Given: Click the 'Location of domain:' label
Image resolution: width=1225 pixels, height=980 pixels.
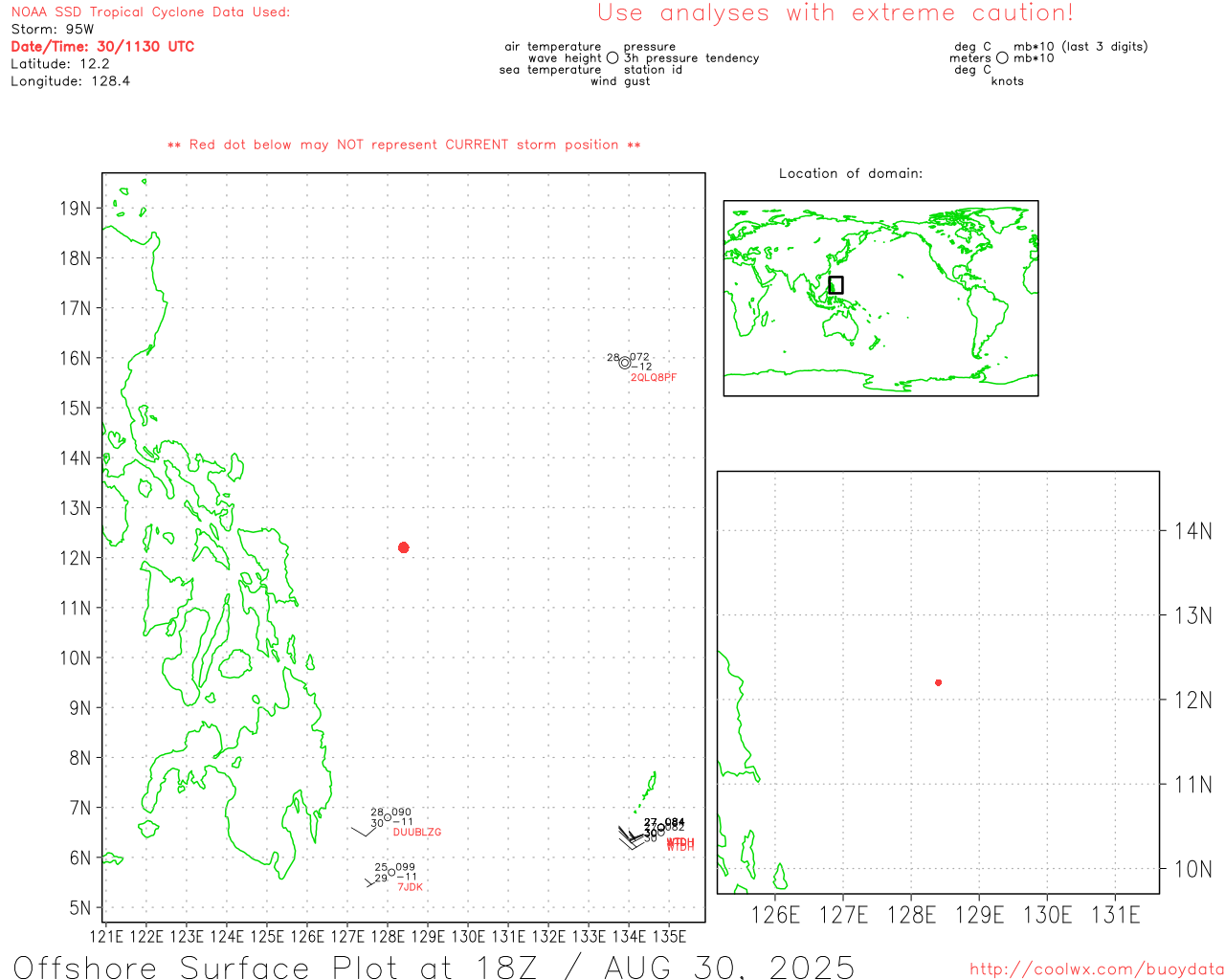Looking at the screenshot, I should point(851,173).
